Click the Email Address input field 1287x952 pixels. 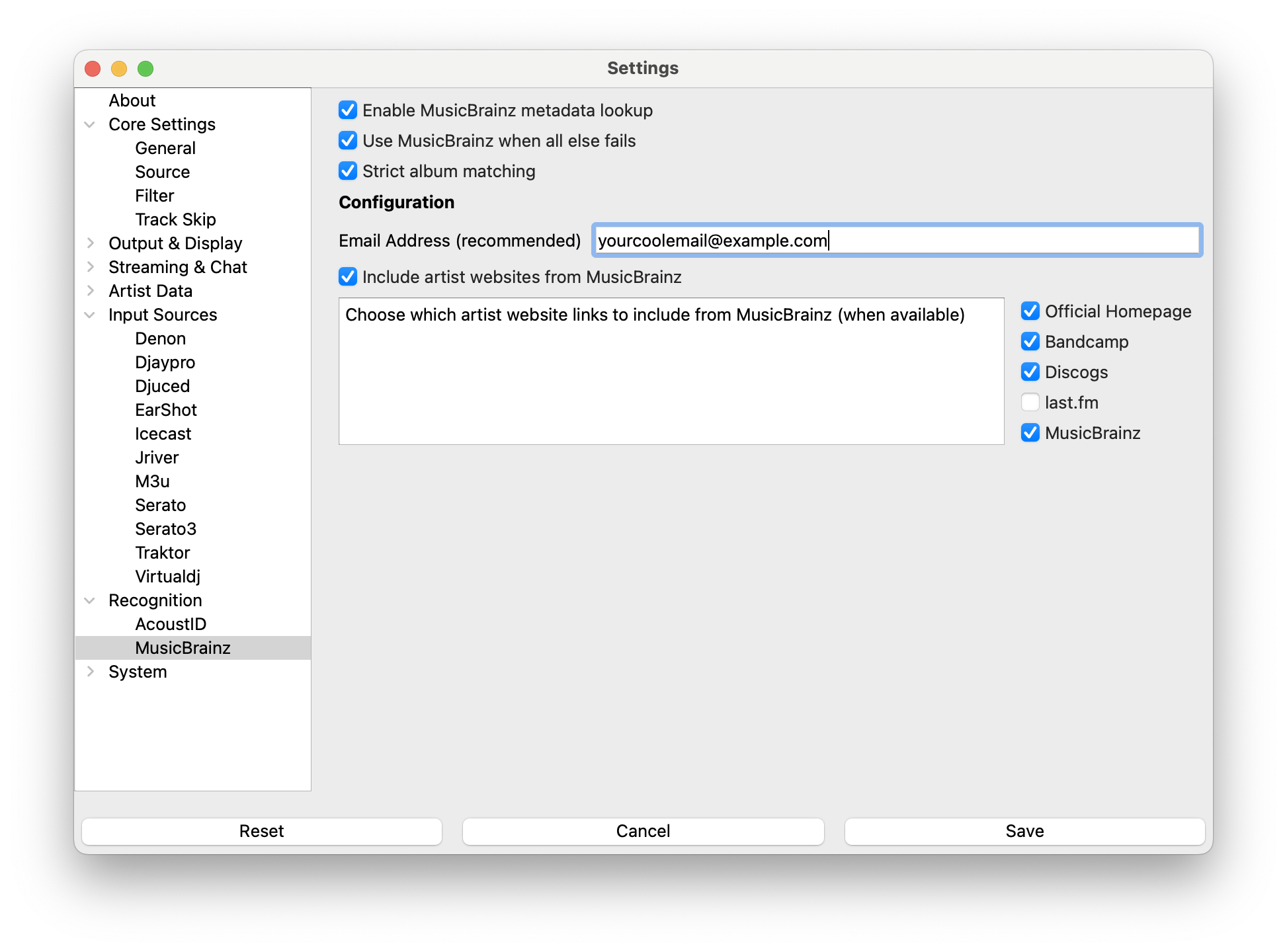897,240
